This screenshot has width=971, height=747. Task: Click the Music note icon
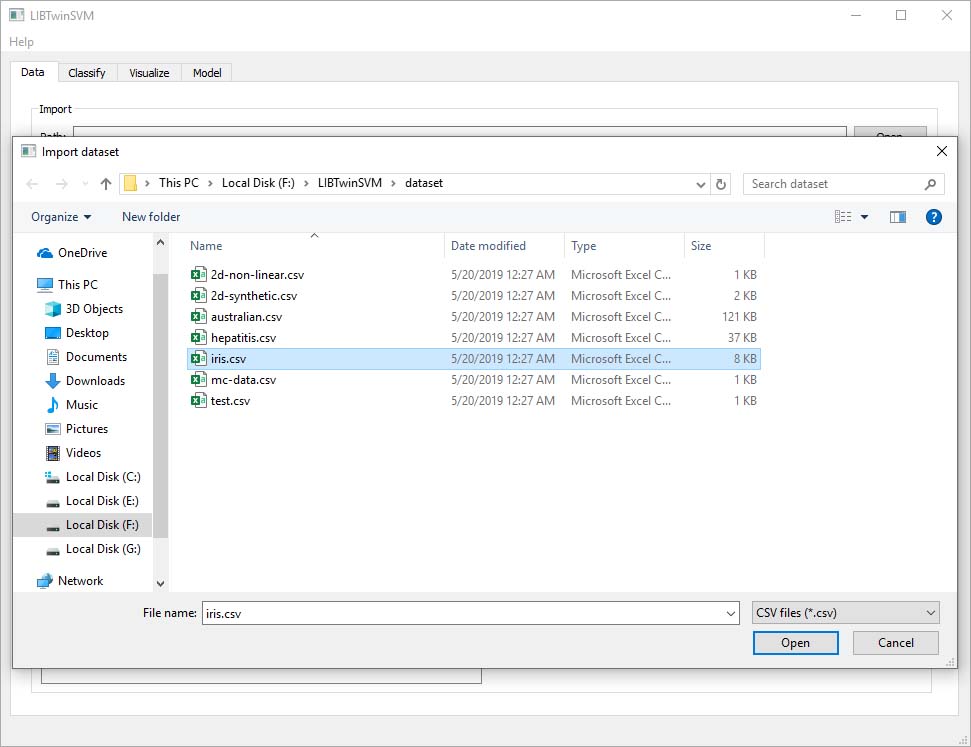pos(53,405)
